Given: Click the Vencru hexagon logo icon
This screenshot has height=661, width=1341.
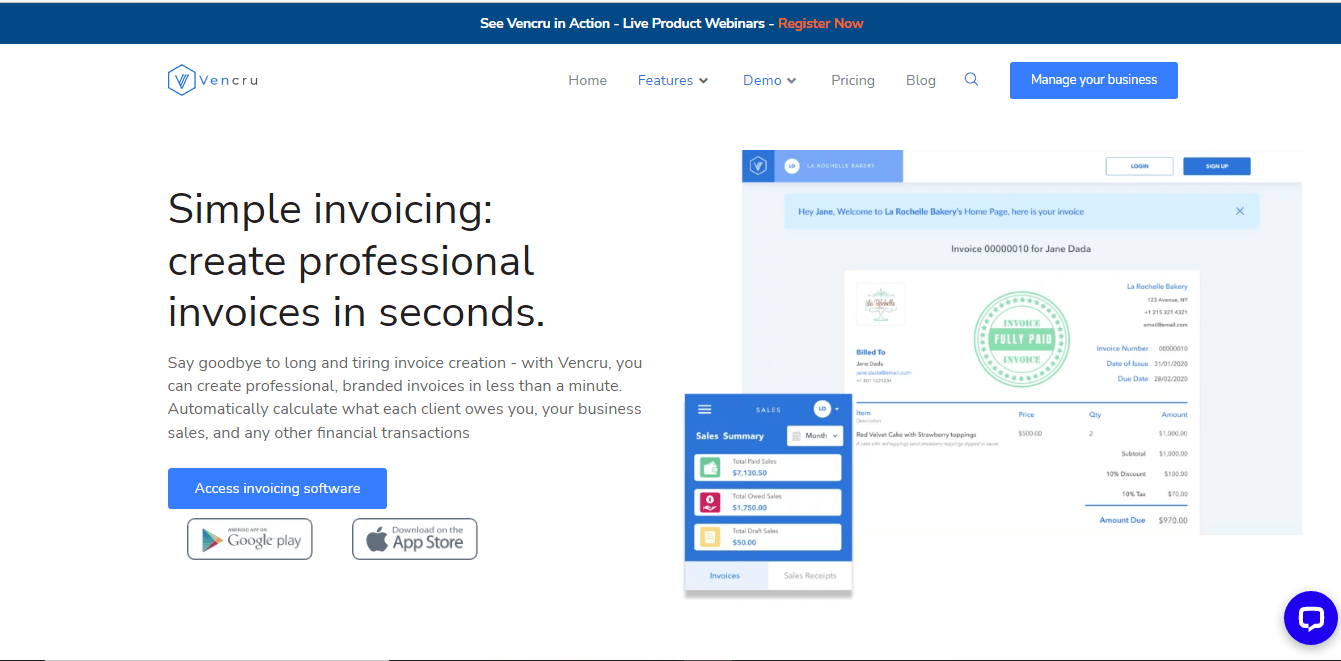Looking at the screenshot, I should pos(181,80).
